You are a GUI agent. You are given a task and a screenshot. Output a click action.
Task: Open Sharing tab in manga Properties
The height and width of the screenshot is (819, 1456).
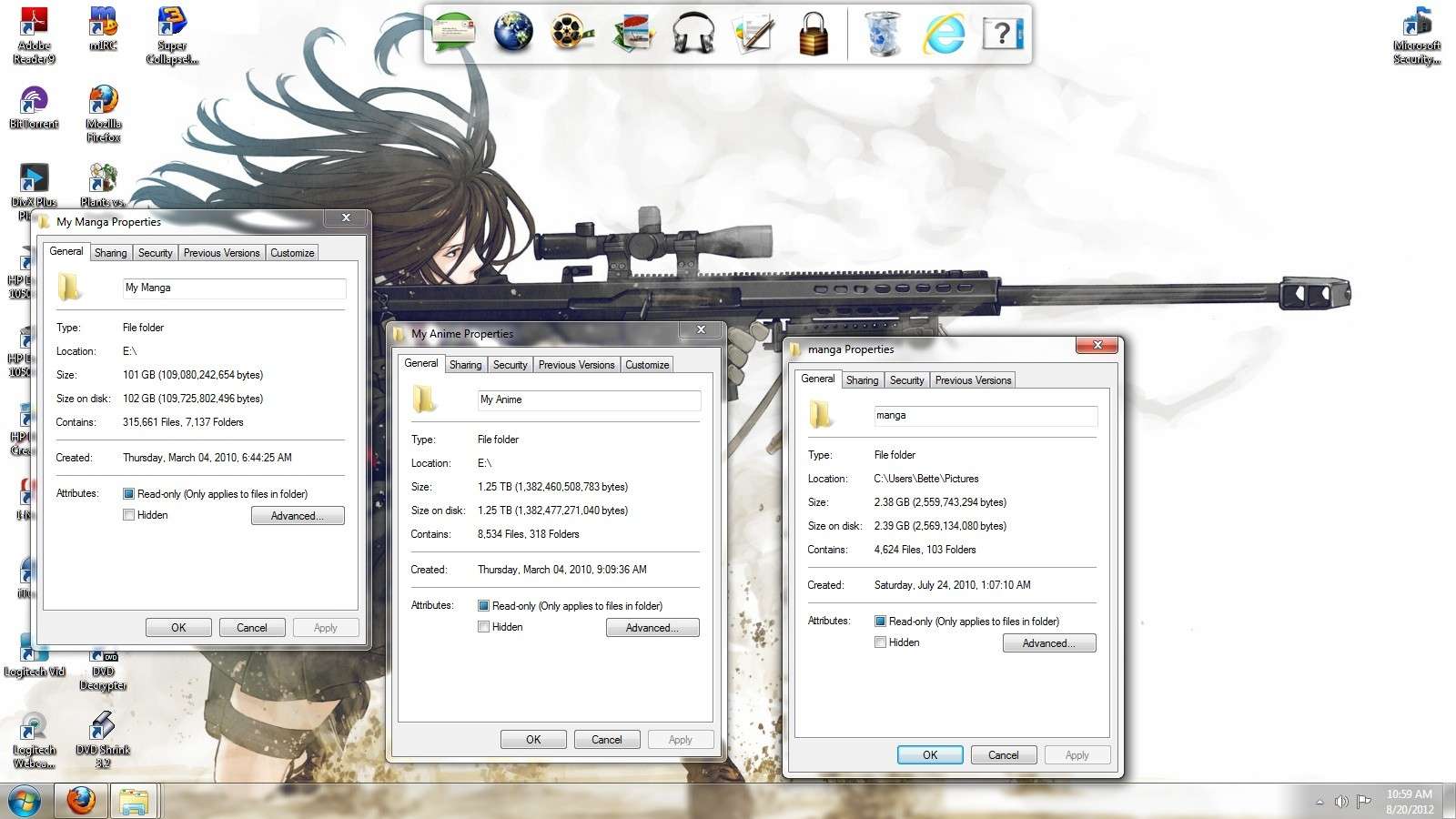[863, 380]
